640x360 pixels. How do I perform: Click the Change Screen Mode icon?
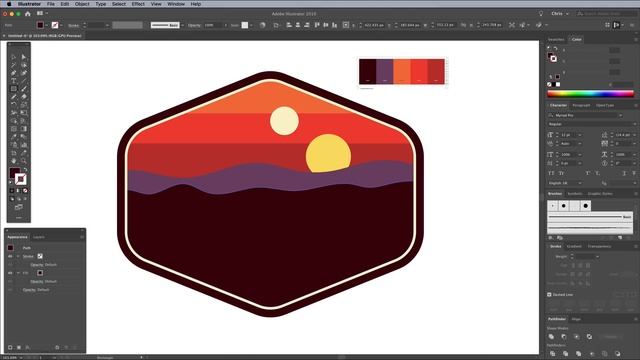pos(18,207)
